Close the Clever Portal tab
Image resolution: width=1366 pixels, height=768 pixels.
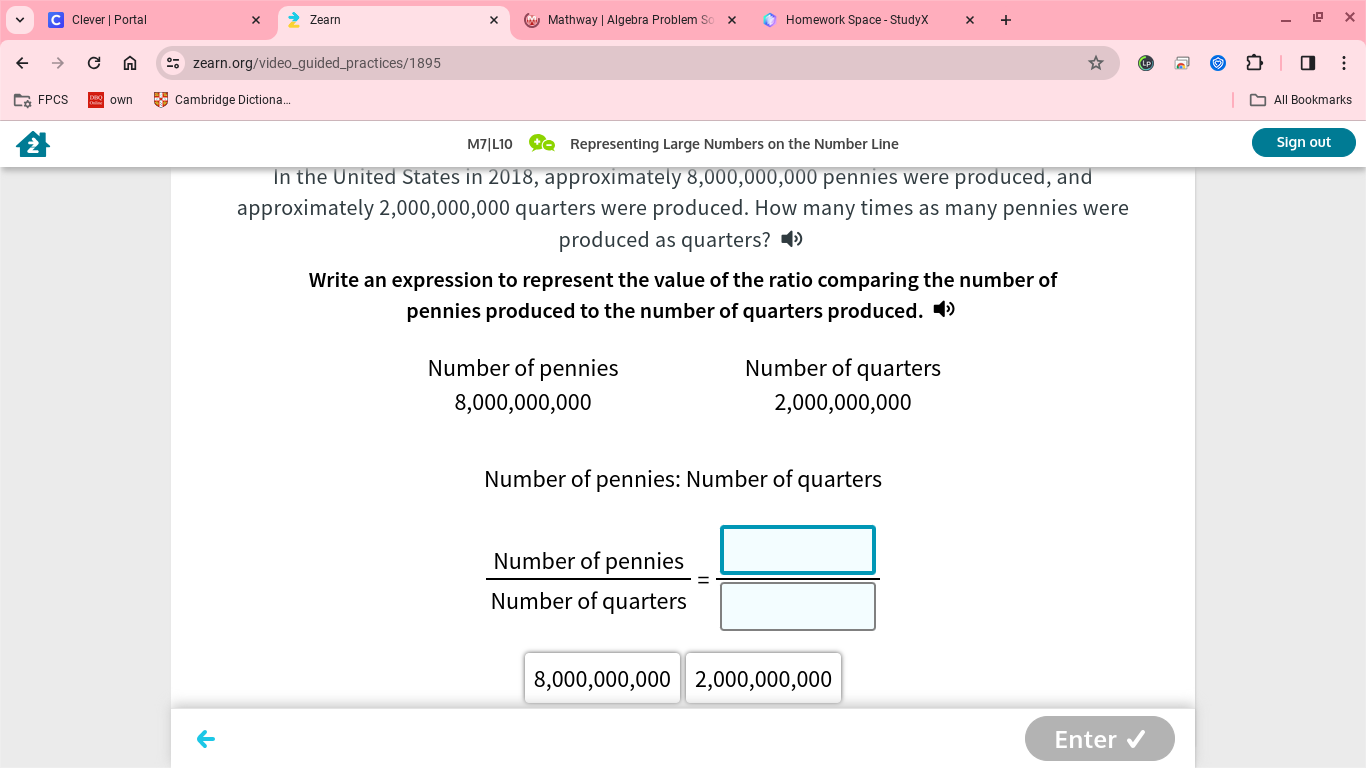256,20
